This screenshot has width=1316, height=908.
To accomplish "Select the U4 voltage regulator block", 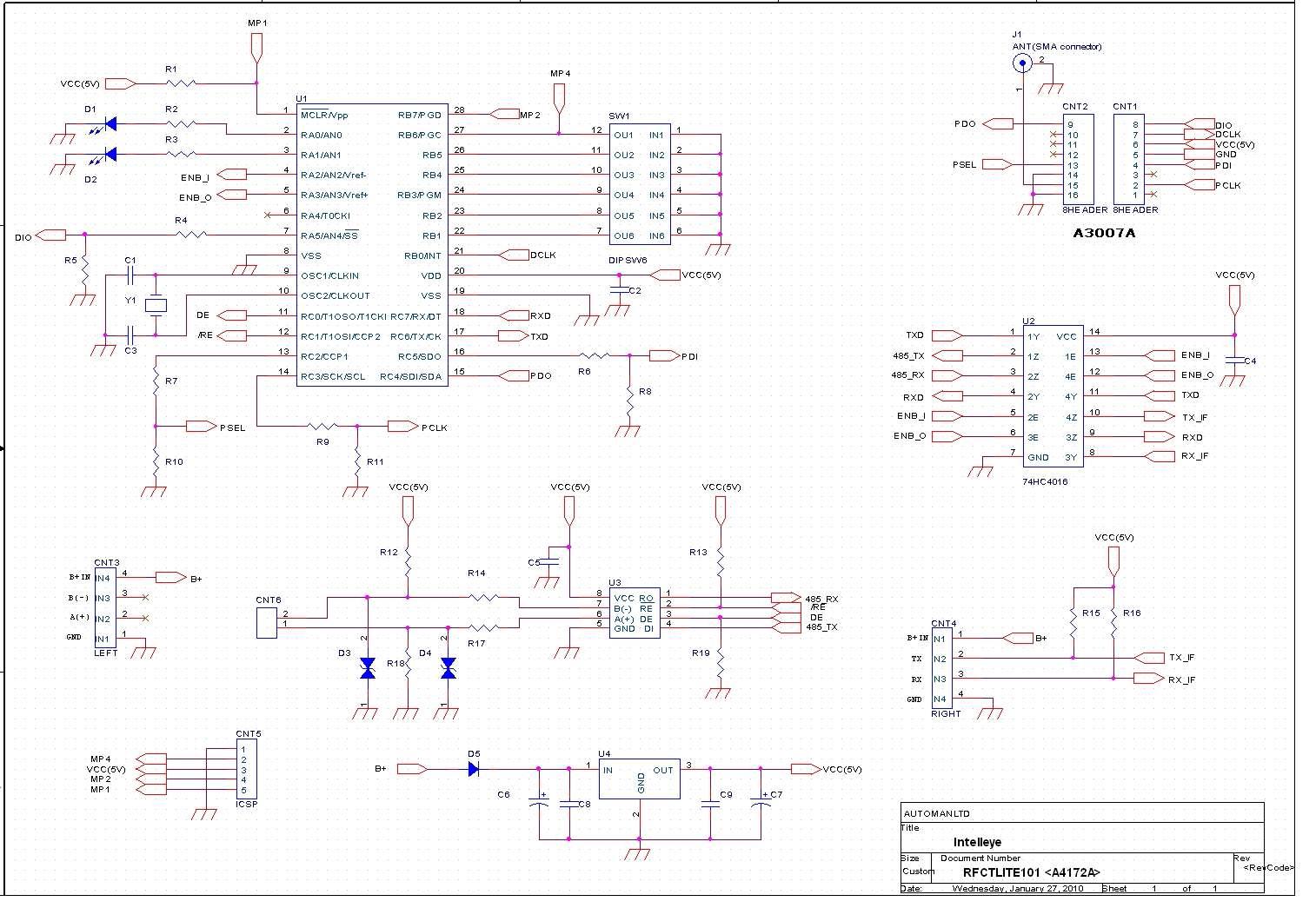I will click(x=639, y=779).
